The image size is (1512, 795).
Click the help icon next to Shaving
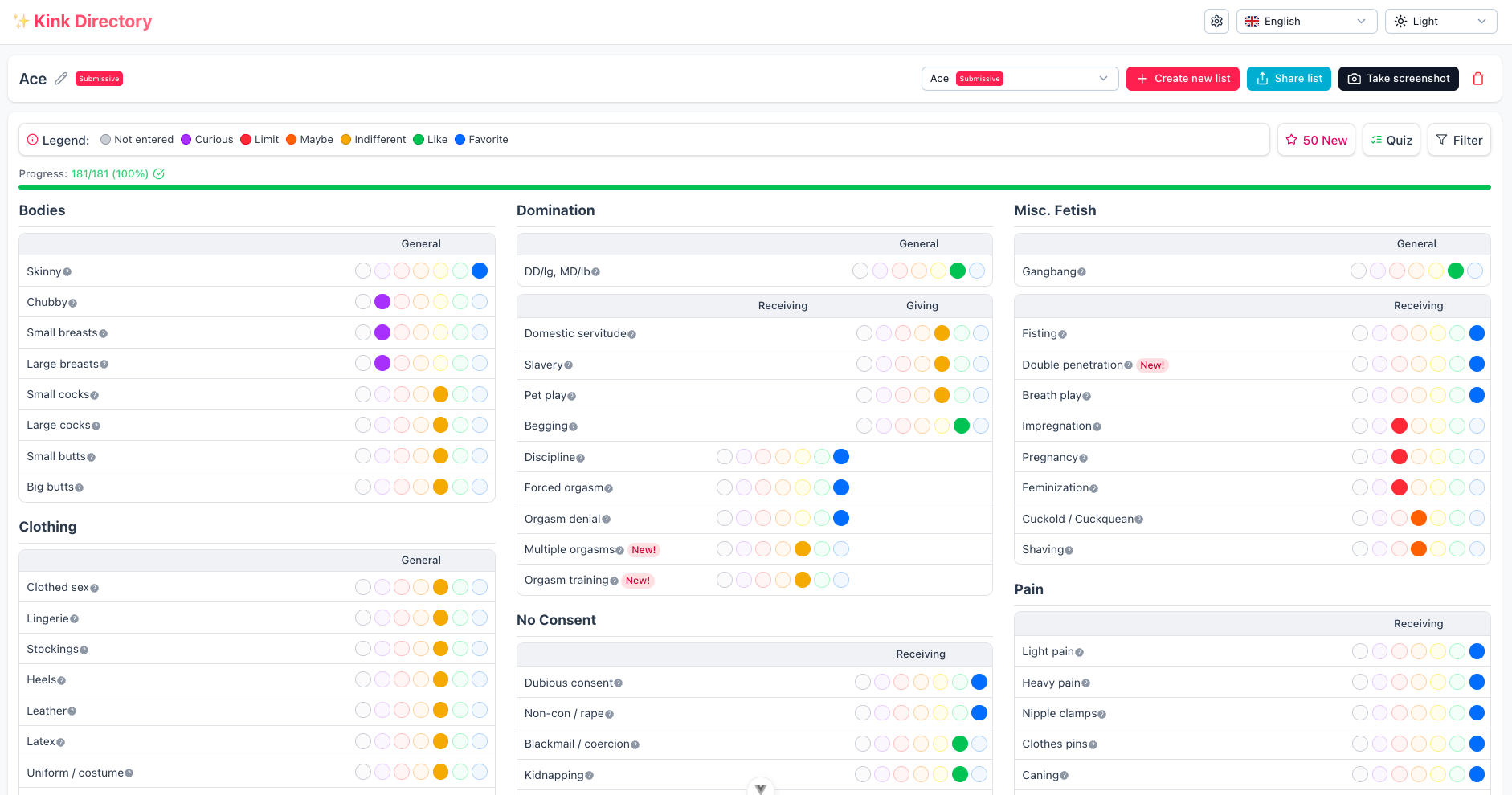pos(1069,550)
